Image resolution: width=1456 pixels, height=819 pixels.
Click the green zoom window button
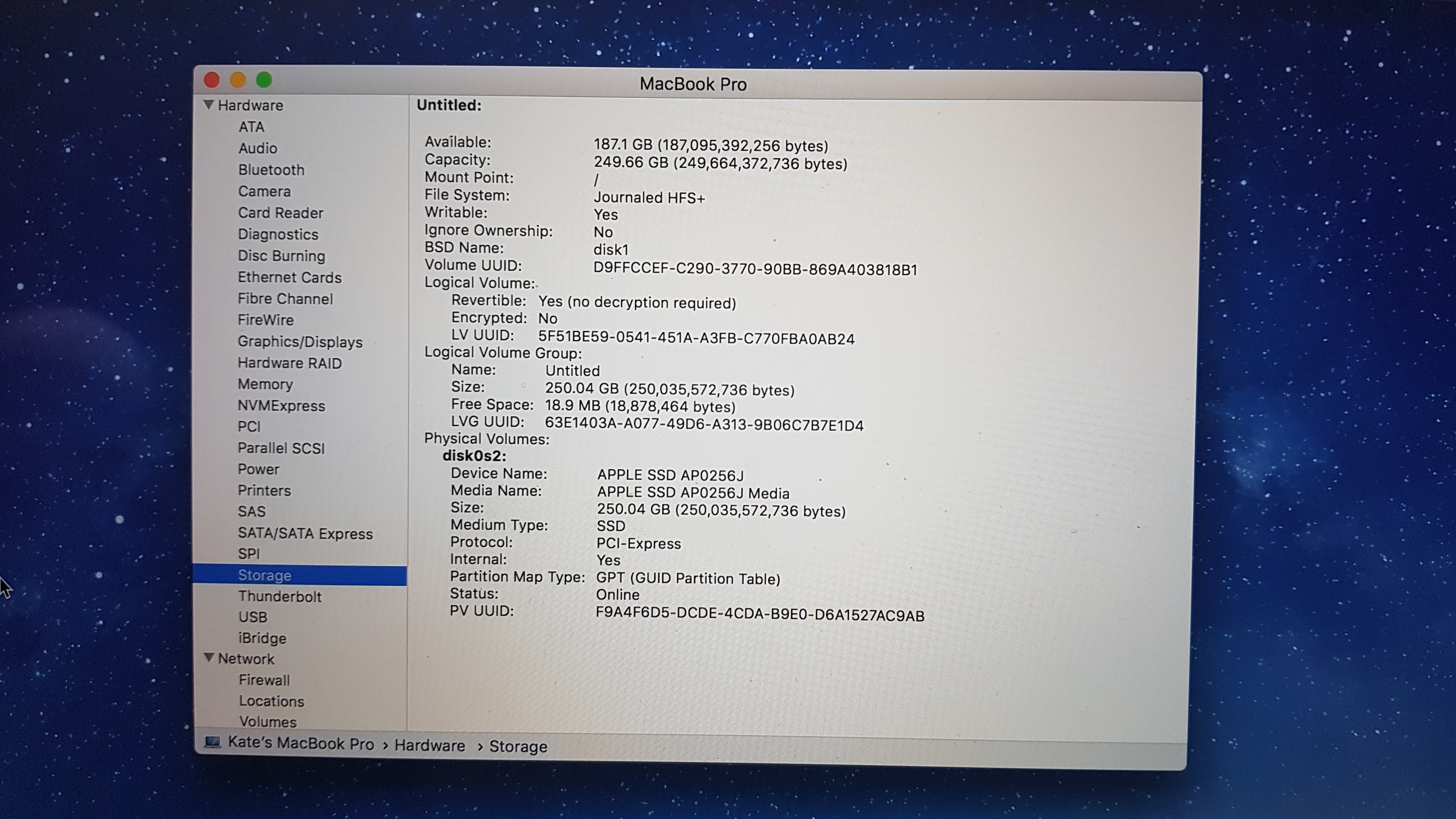264,80
